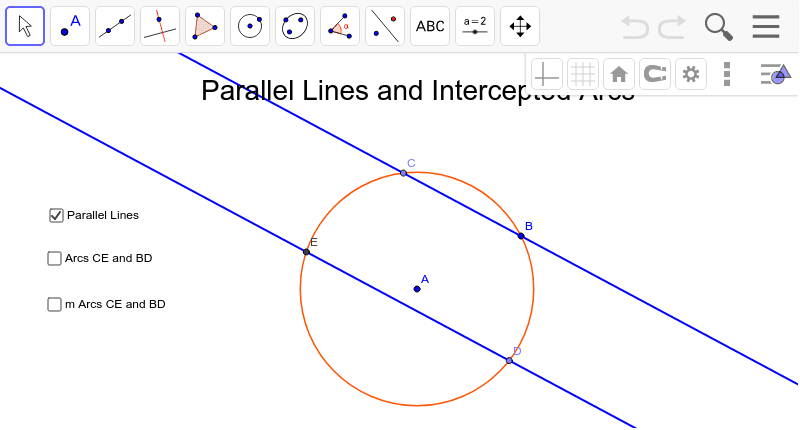Screen dimensions: 800x430
Task: Select the Circle with Center tool
Action: (250, 26)
